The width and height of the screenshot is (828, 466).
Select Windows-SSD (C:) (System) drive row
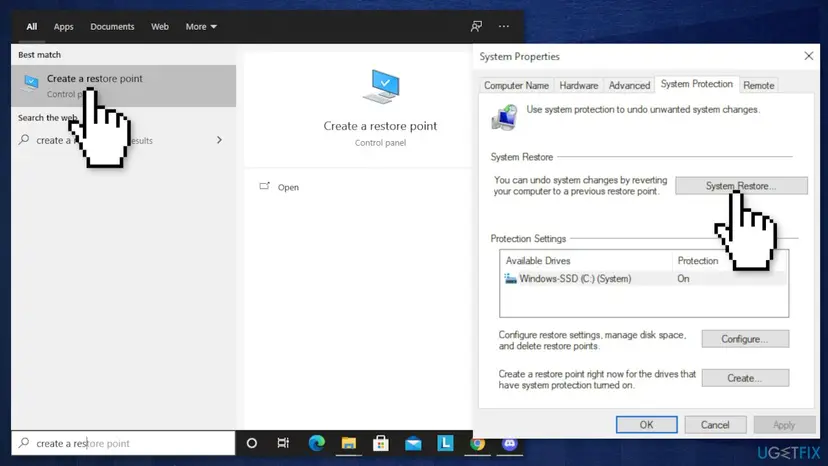(643, 278)
